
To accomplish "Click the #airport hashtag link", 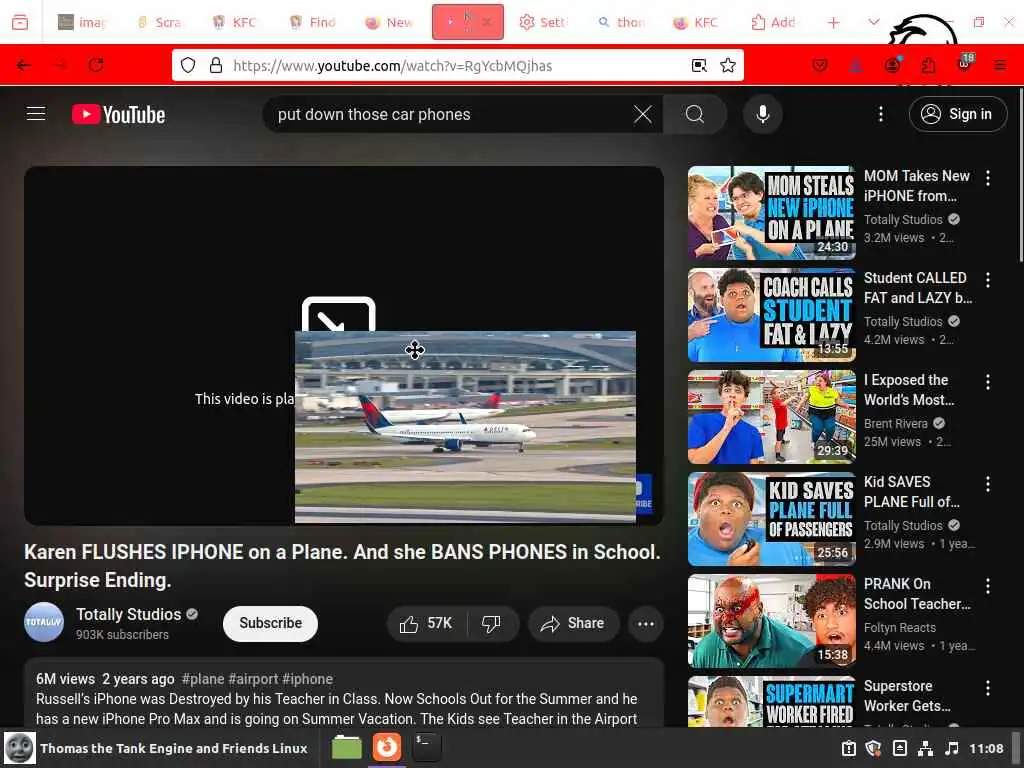I will (x=253, y=679).
